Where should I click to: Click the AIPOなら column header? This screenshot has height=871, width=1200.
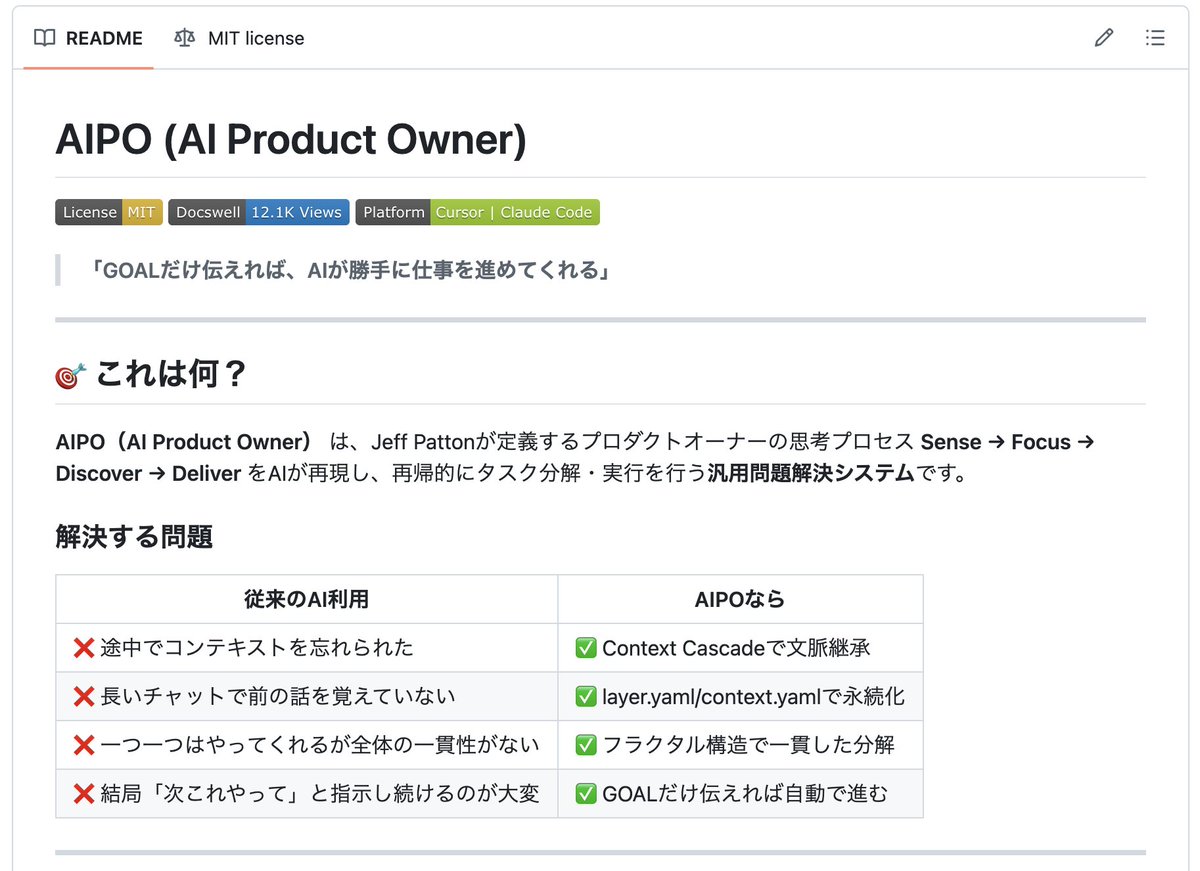pyautogui.click(x=740, y=599)
